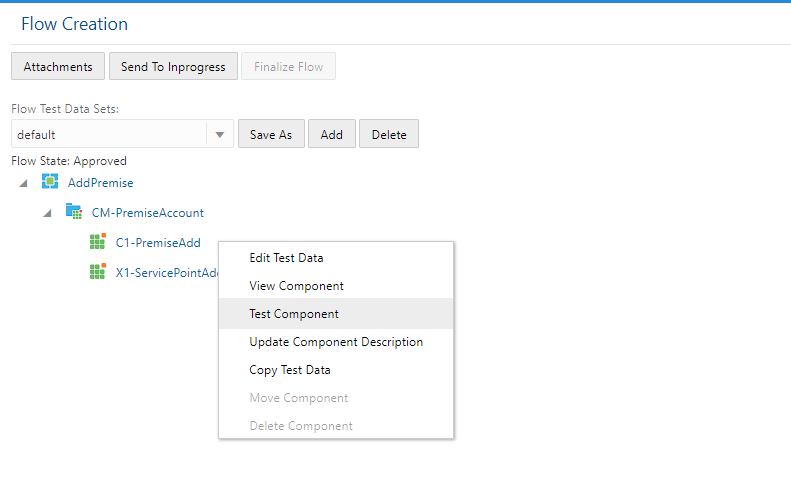
Task: Click the AddPremise flow icon
Action: click(x=50, y=182)
